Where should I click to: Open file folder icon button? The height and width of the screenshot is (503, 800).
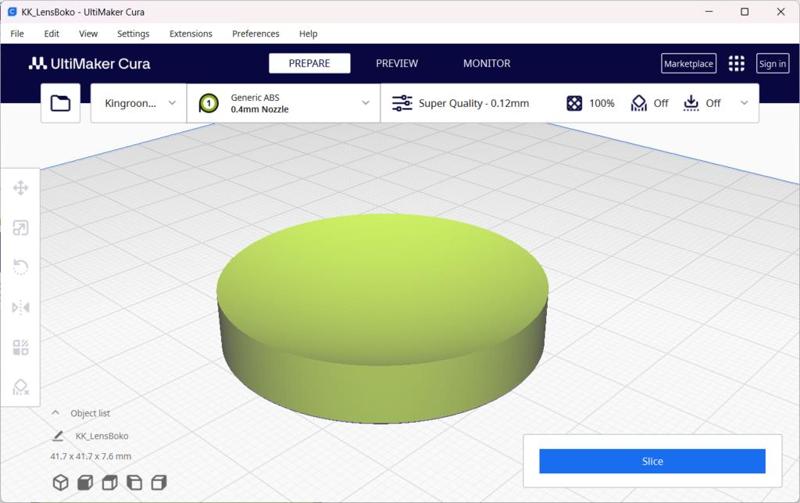60,103
